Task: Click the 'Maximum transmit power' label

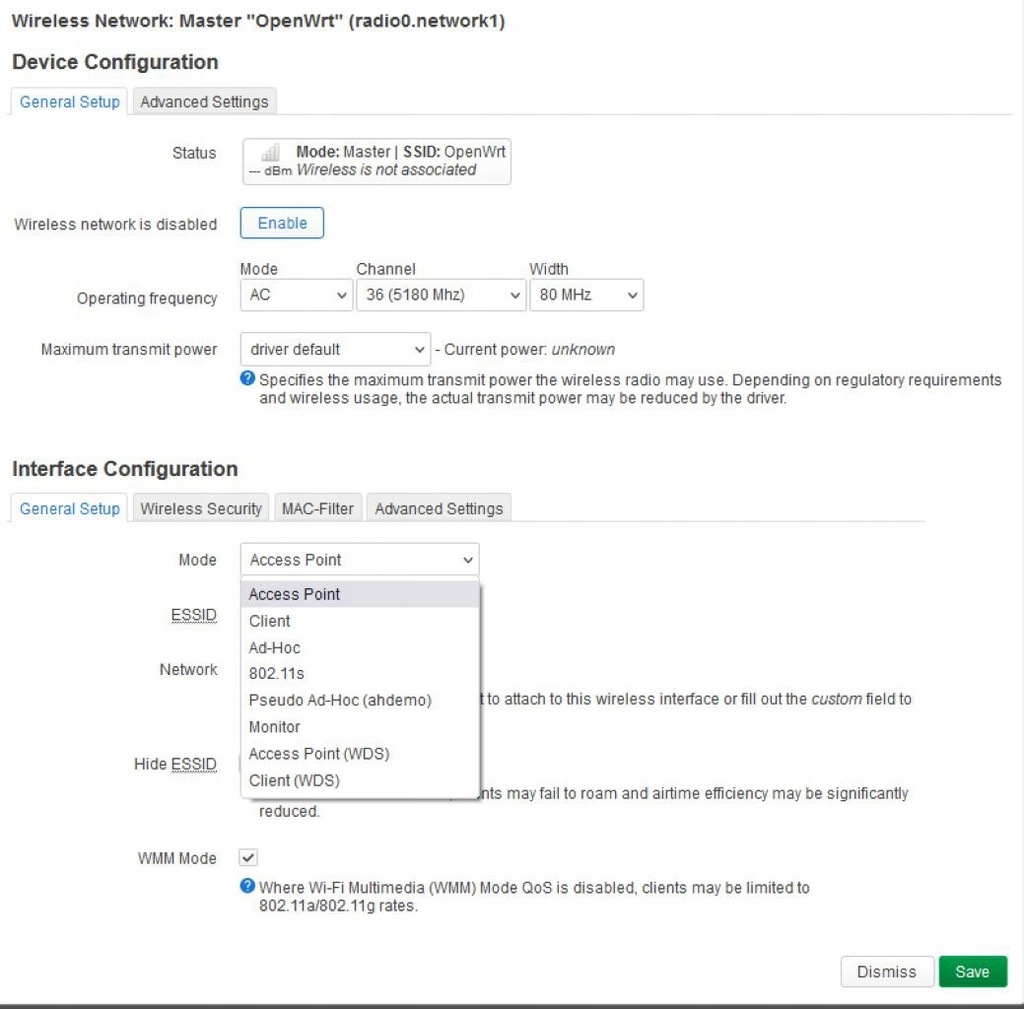Action: click(x=129, y=349)
